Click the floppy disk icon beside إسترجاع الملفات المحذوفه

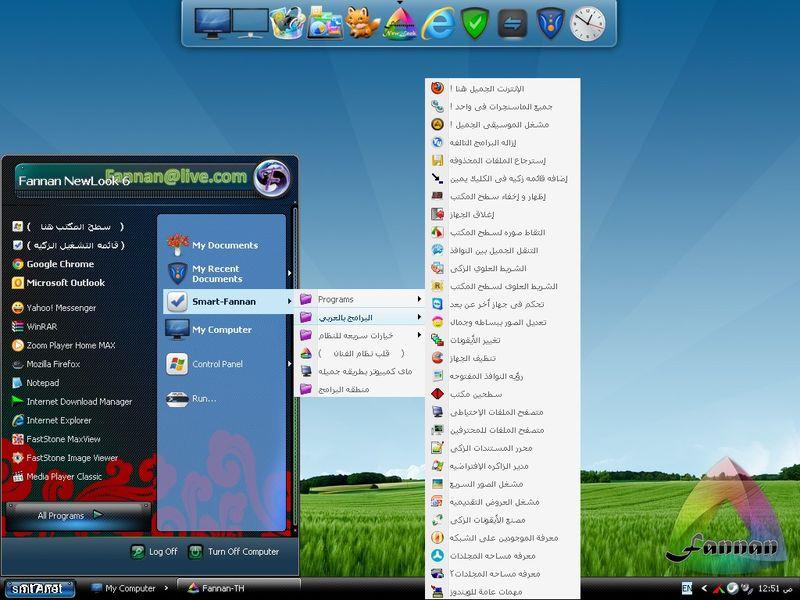[437, 160]
